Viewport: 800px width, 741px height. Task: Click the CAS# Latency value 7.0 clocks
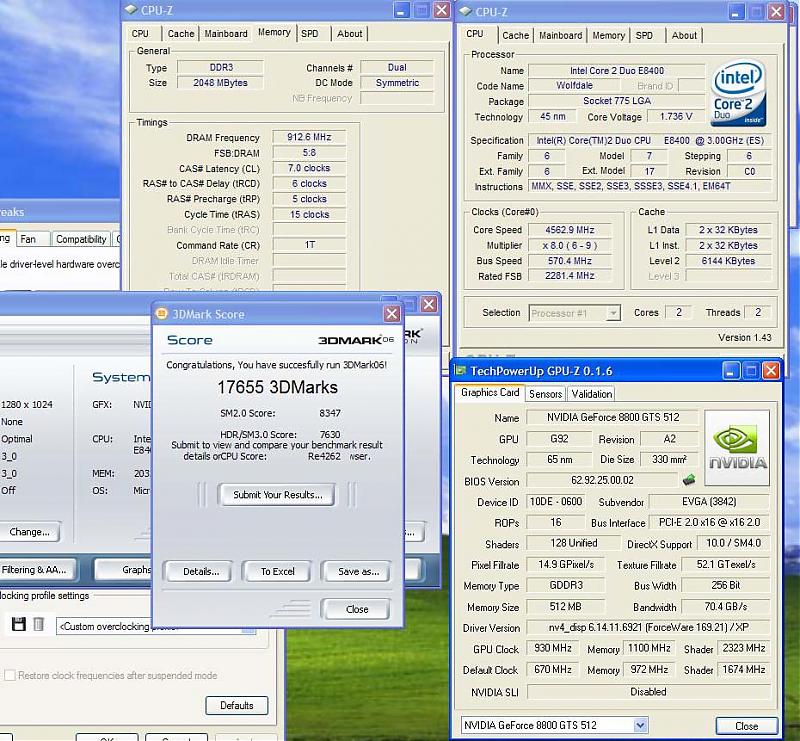pos(309,168)
